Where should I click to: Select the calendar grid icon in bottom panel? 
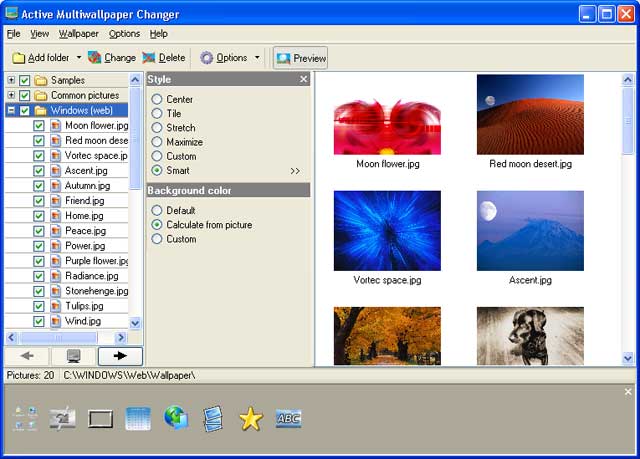pos(138,419)
